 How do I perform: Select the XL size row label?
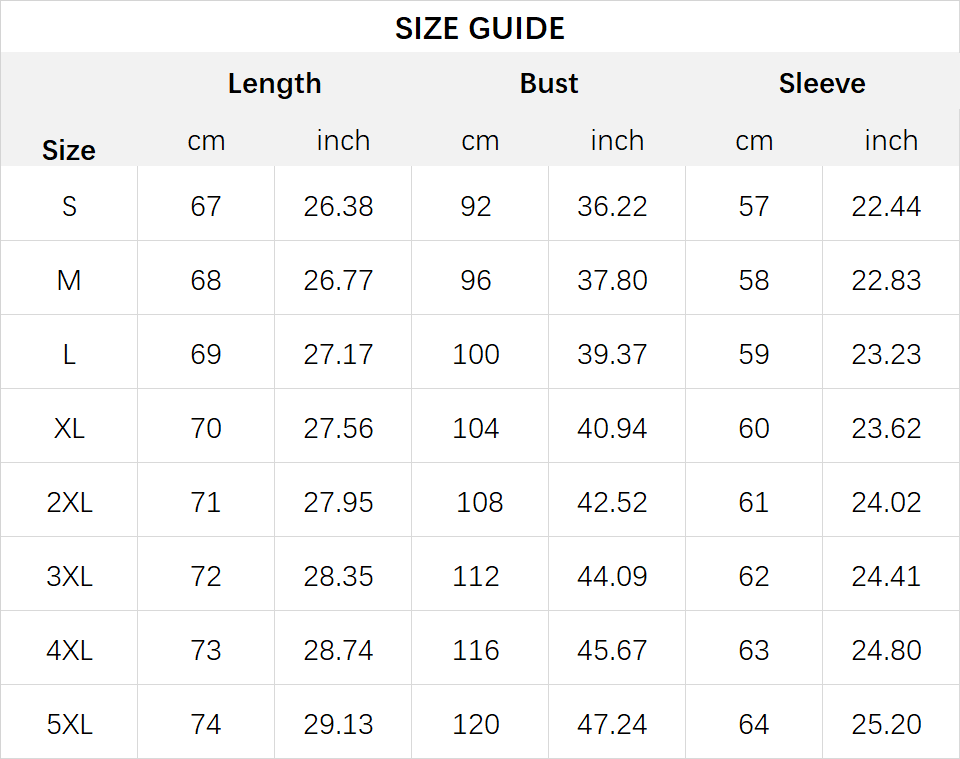(x=69, y=428)
